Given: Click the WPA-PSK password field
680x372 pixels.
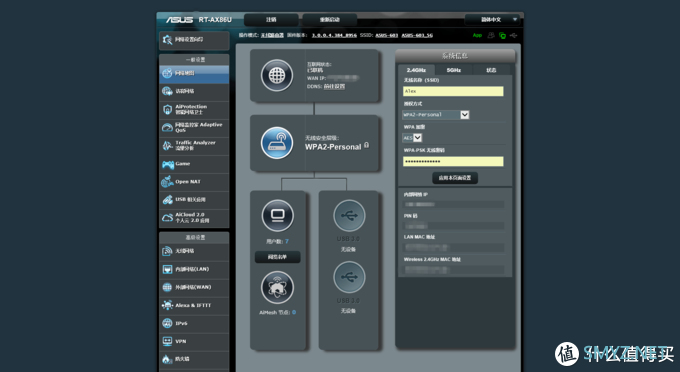Looking at the screenshot, I should point(453,161).
